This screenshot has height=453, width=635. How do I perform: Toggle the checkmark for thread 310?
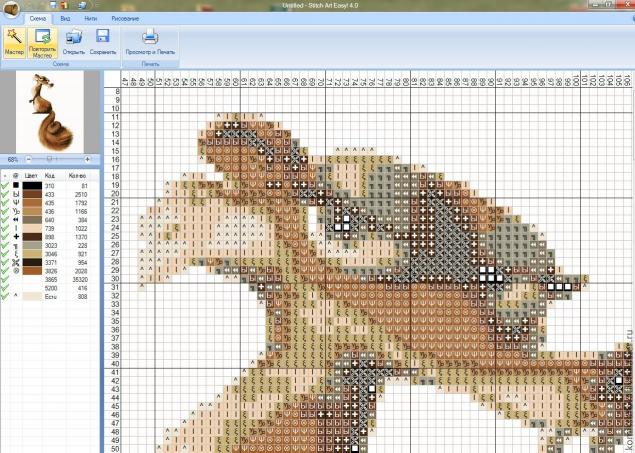5,185
